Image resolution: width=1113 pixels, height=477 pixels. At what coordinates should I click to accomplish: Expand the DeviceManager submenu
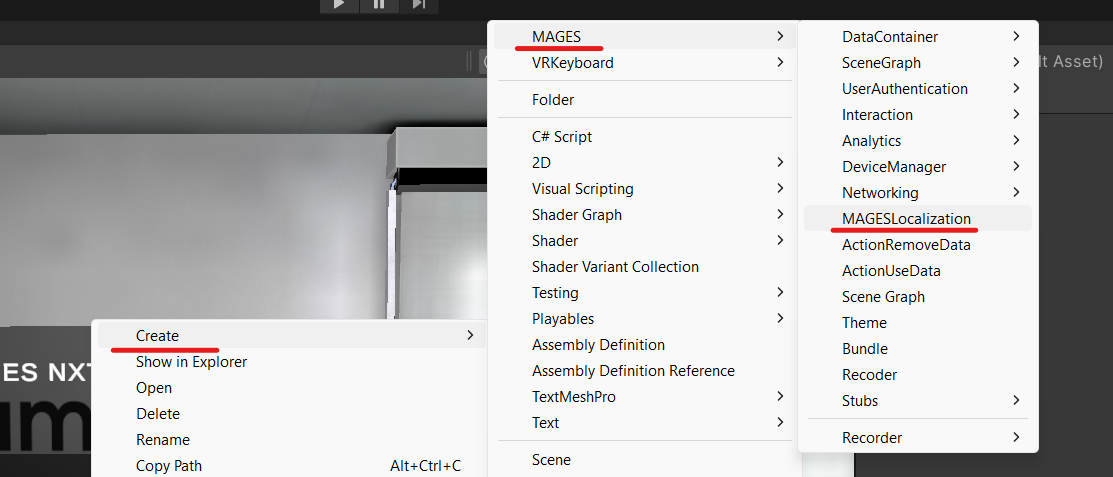[x=918, y=167]
